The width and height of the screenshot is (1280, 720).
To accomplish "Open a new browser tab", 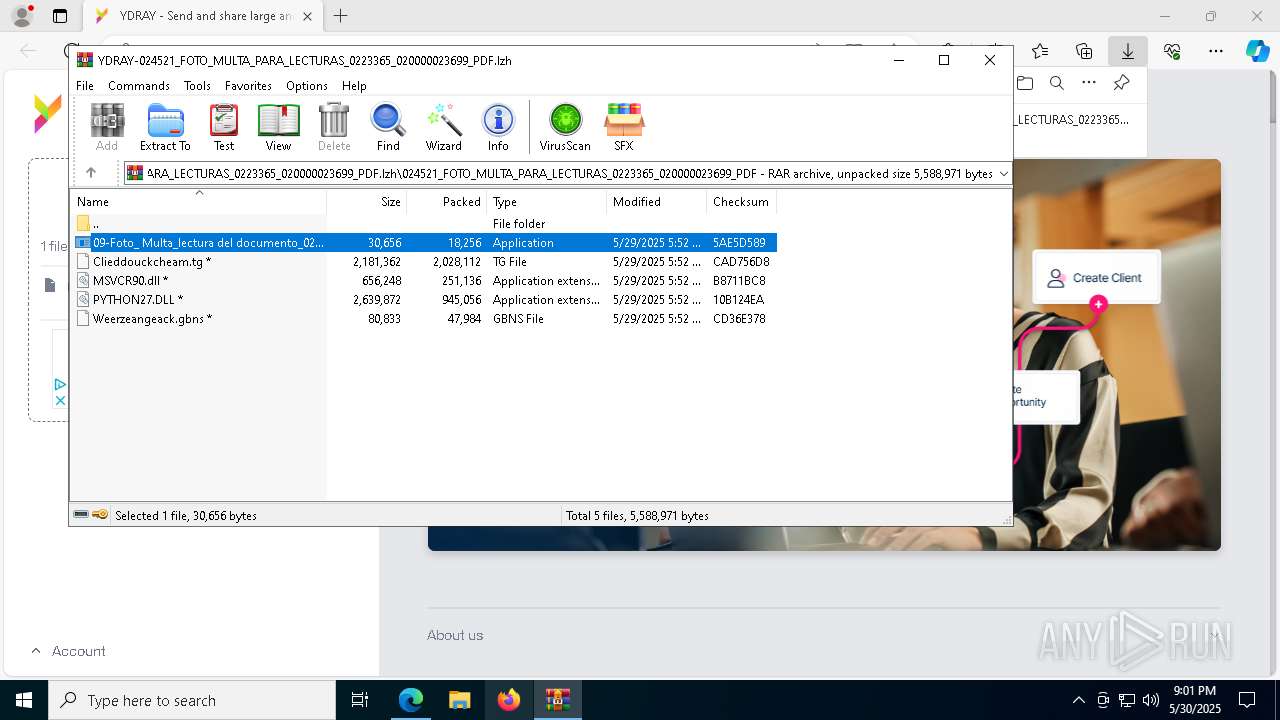I will coord(341,16).
